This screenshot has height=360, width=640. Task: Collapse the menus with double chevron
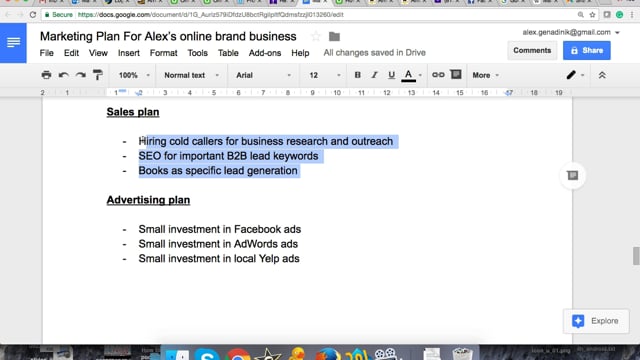pyautogui.click(x=602, y=75)
